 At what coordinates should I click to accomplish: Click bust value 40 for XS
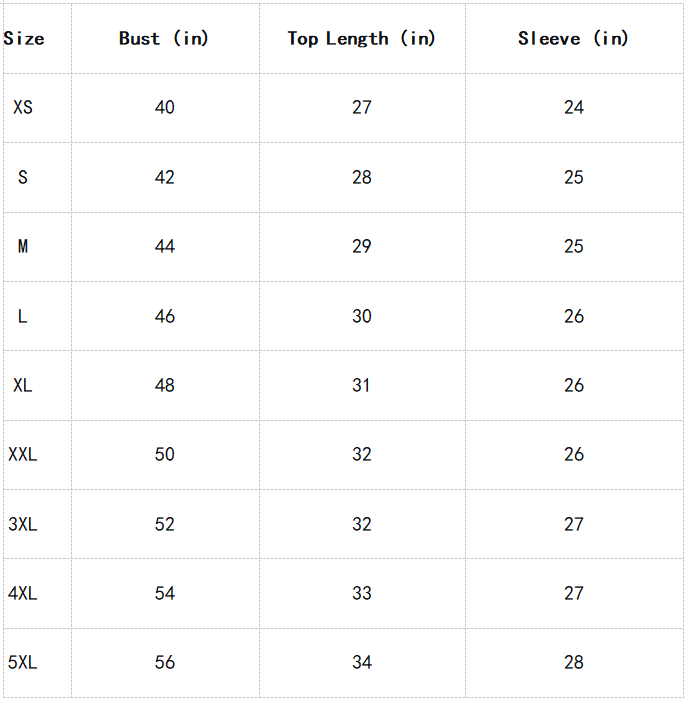pyautogui.click(x=165, y=107)
